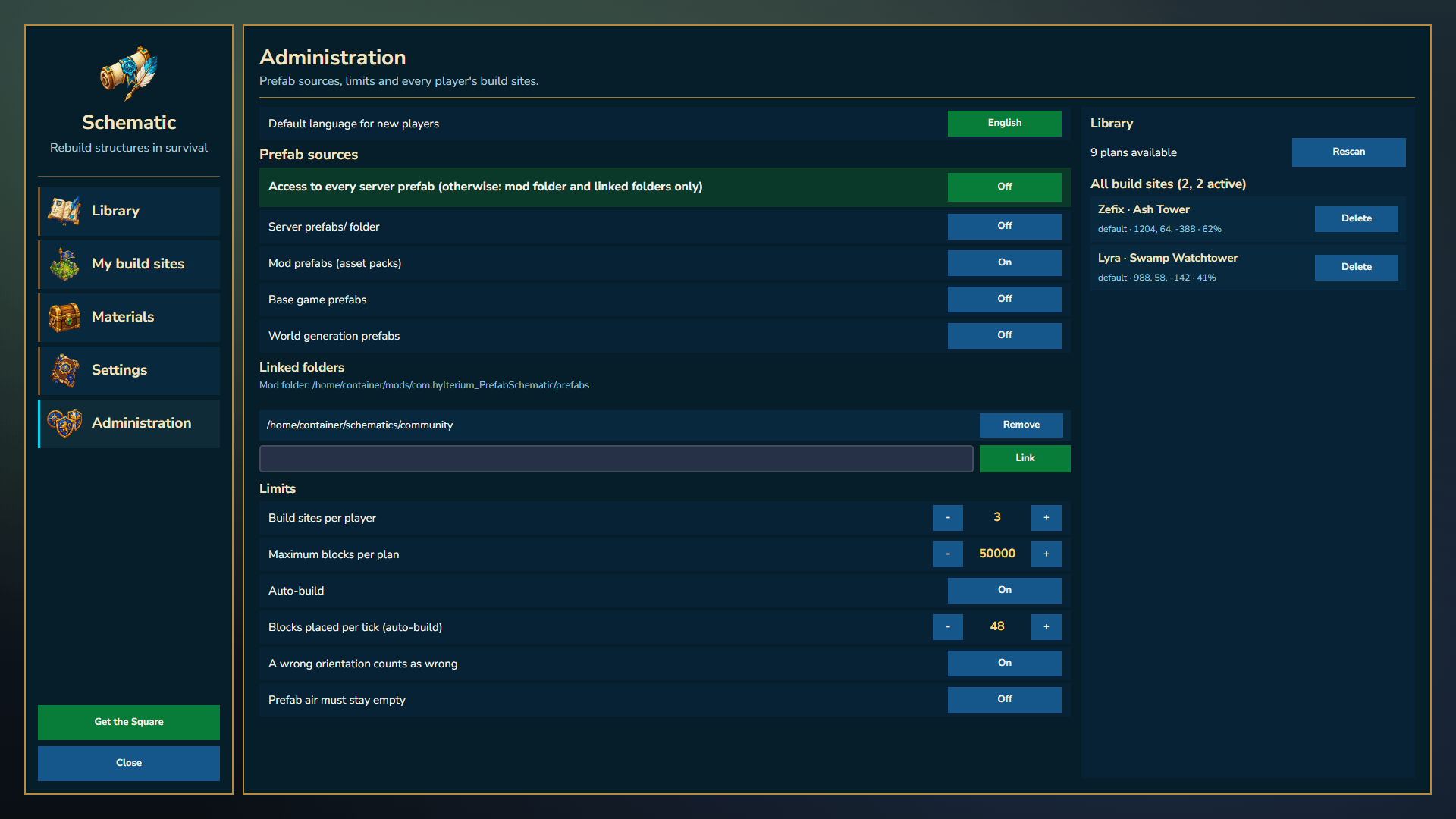
Task: Click the green Link button
Action: [x=1025, y=458]
